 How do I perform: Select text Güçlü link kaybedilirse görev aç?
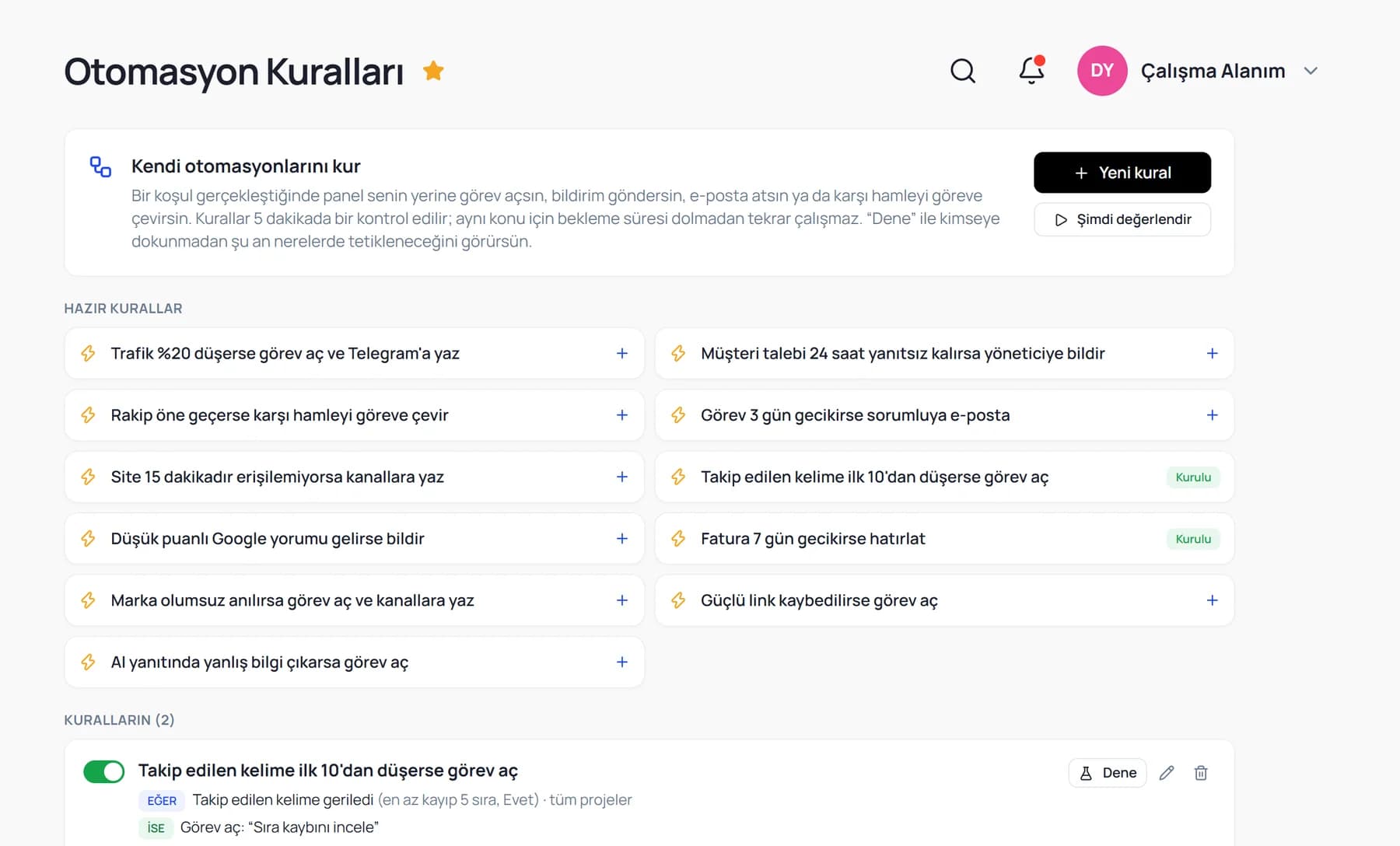(x=819, y=600)
